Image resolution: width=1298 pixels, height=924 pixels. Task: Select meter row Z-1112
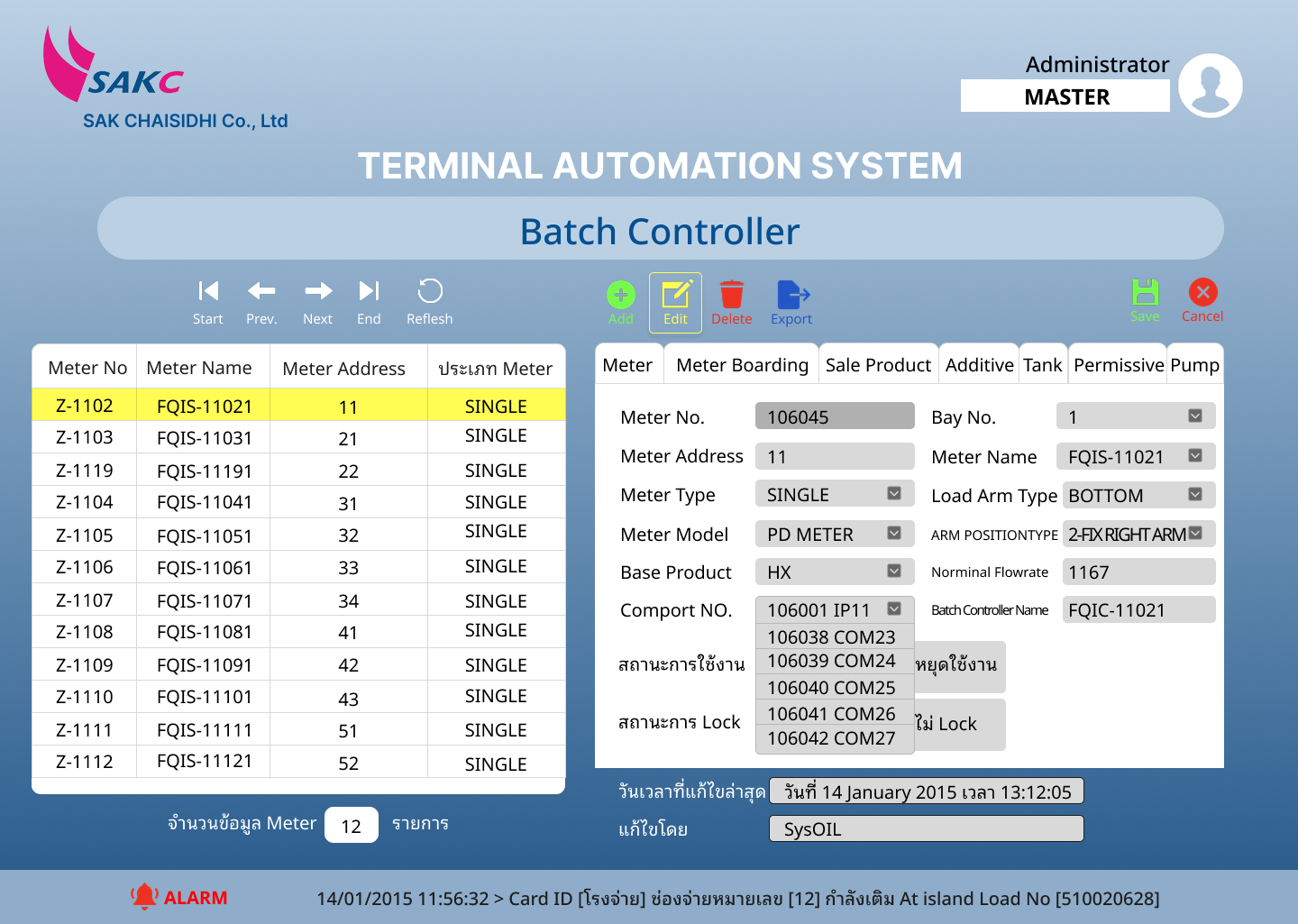pos(298,762)
